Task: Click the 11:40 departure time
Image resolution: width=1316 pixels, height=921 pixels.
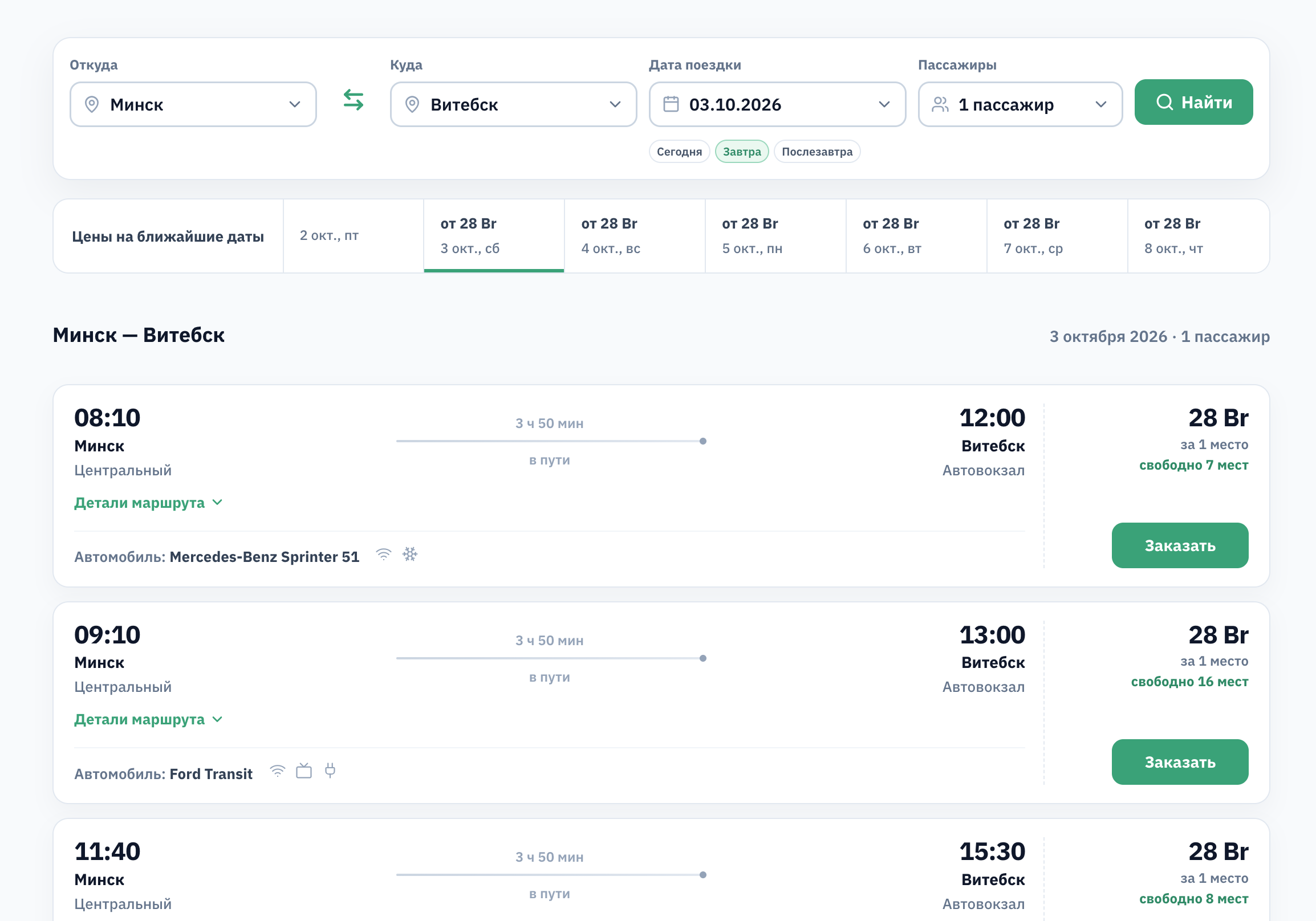Action: coord(107,851)
